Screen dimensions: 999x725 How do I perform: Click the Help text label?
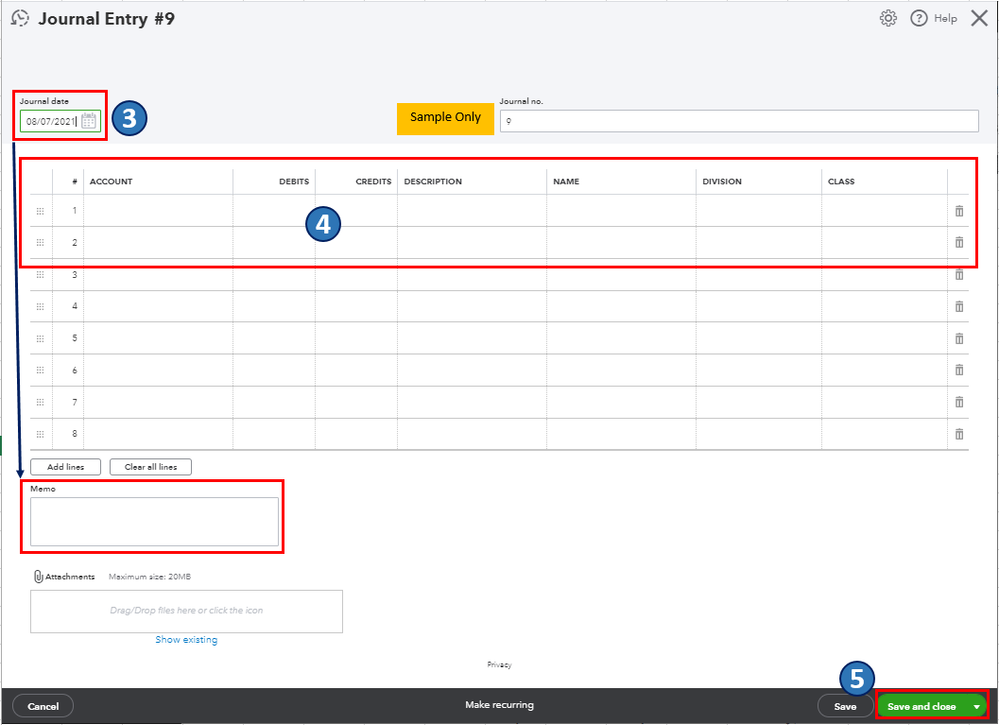pos(945,18)
